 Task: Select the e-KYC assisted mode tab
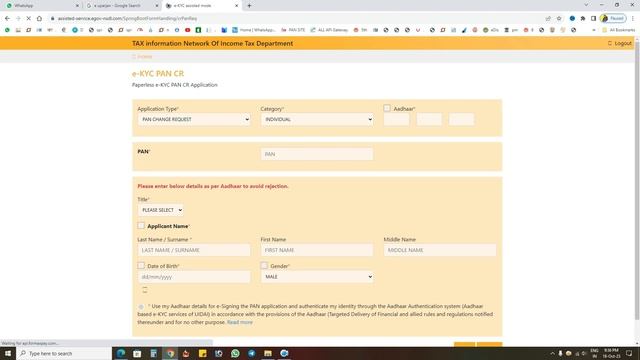tap(202, 6)
